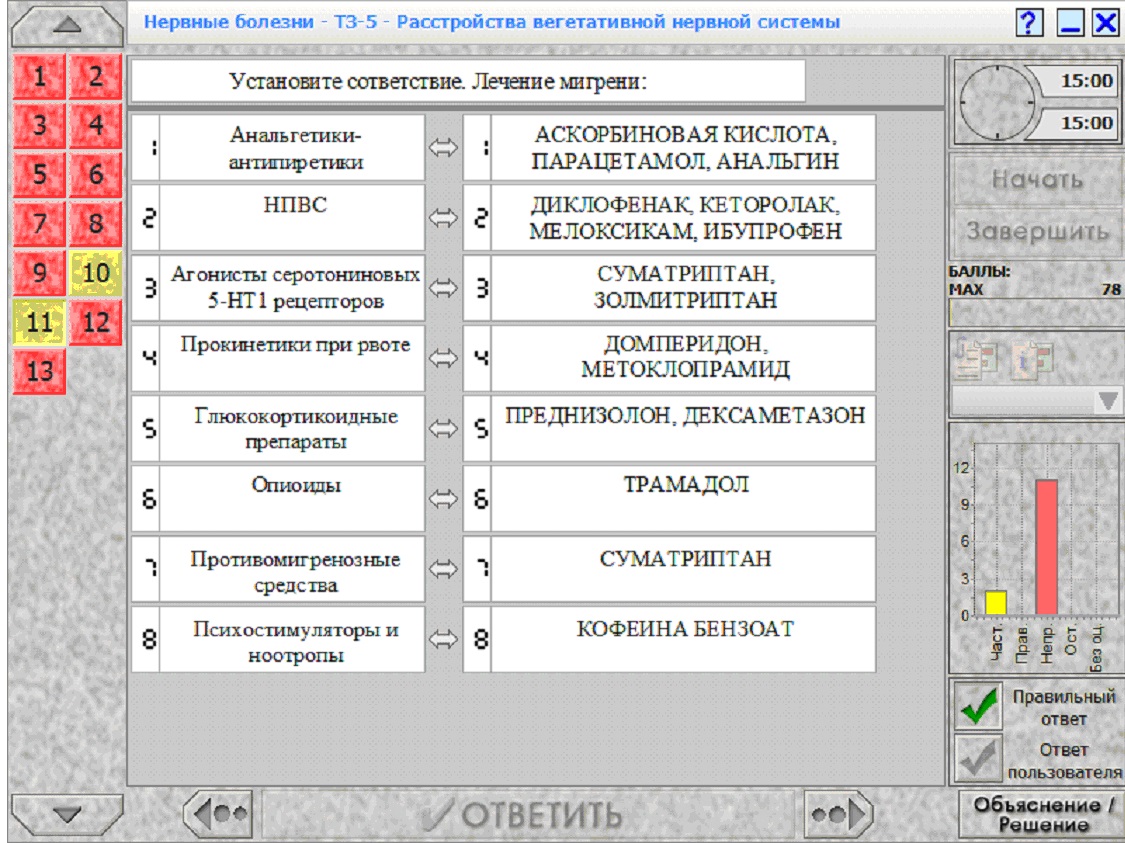This screenshot has height=843, width=1125.
Task: Go to question 13 tile
Action: (x=39, y=371)
